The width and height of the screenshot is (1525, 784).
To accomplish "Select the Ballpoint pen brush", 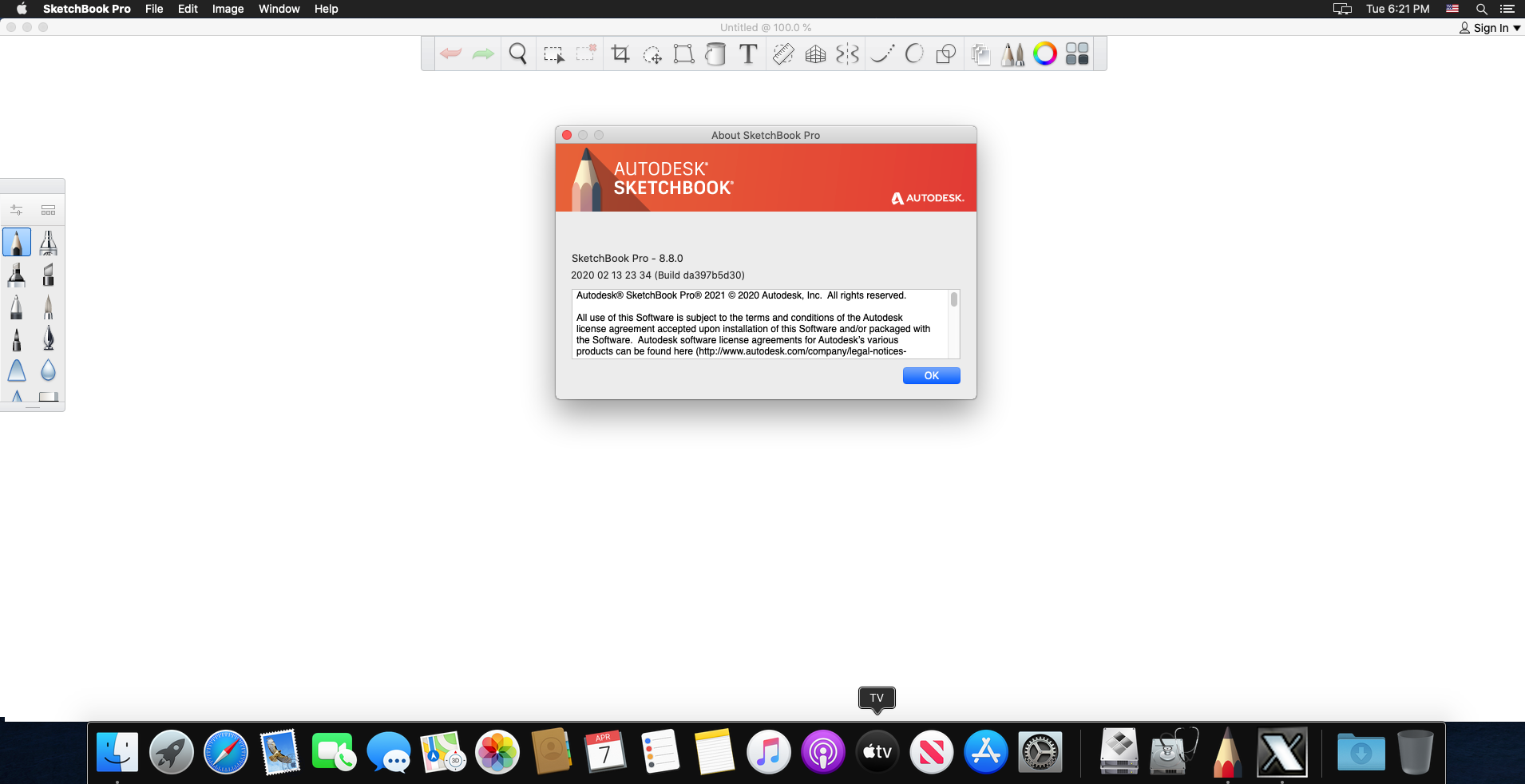I will pos(17,307).
